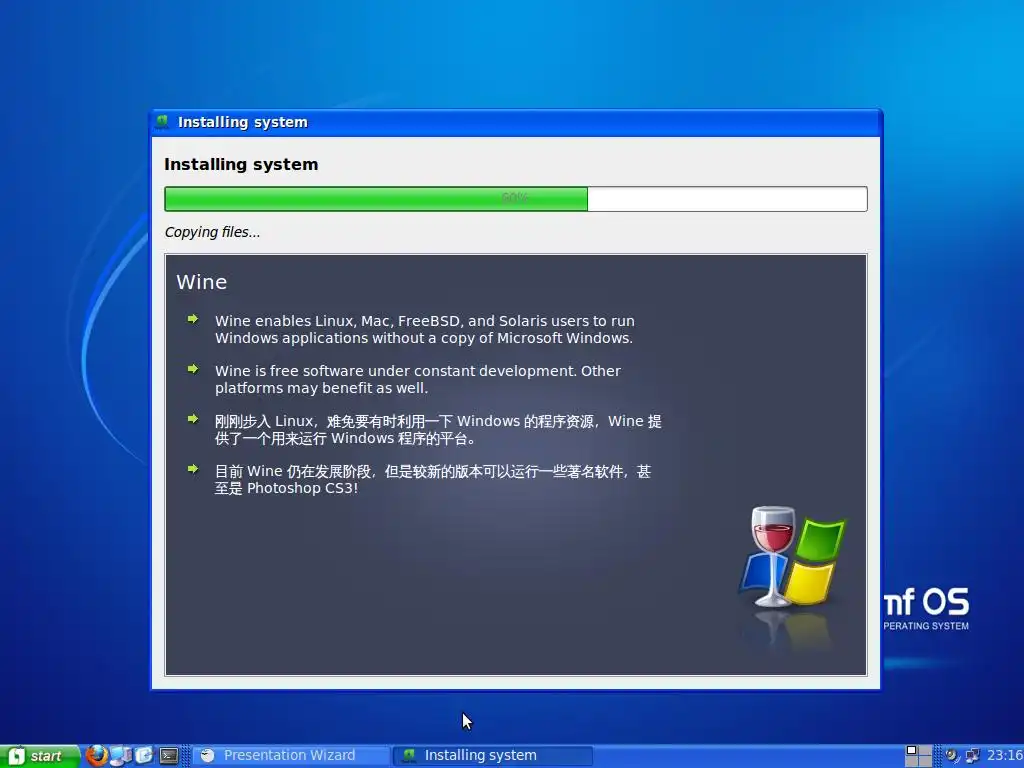Click the Wine glass logo image

pos(792,558)
